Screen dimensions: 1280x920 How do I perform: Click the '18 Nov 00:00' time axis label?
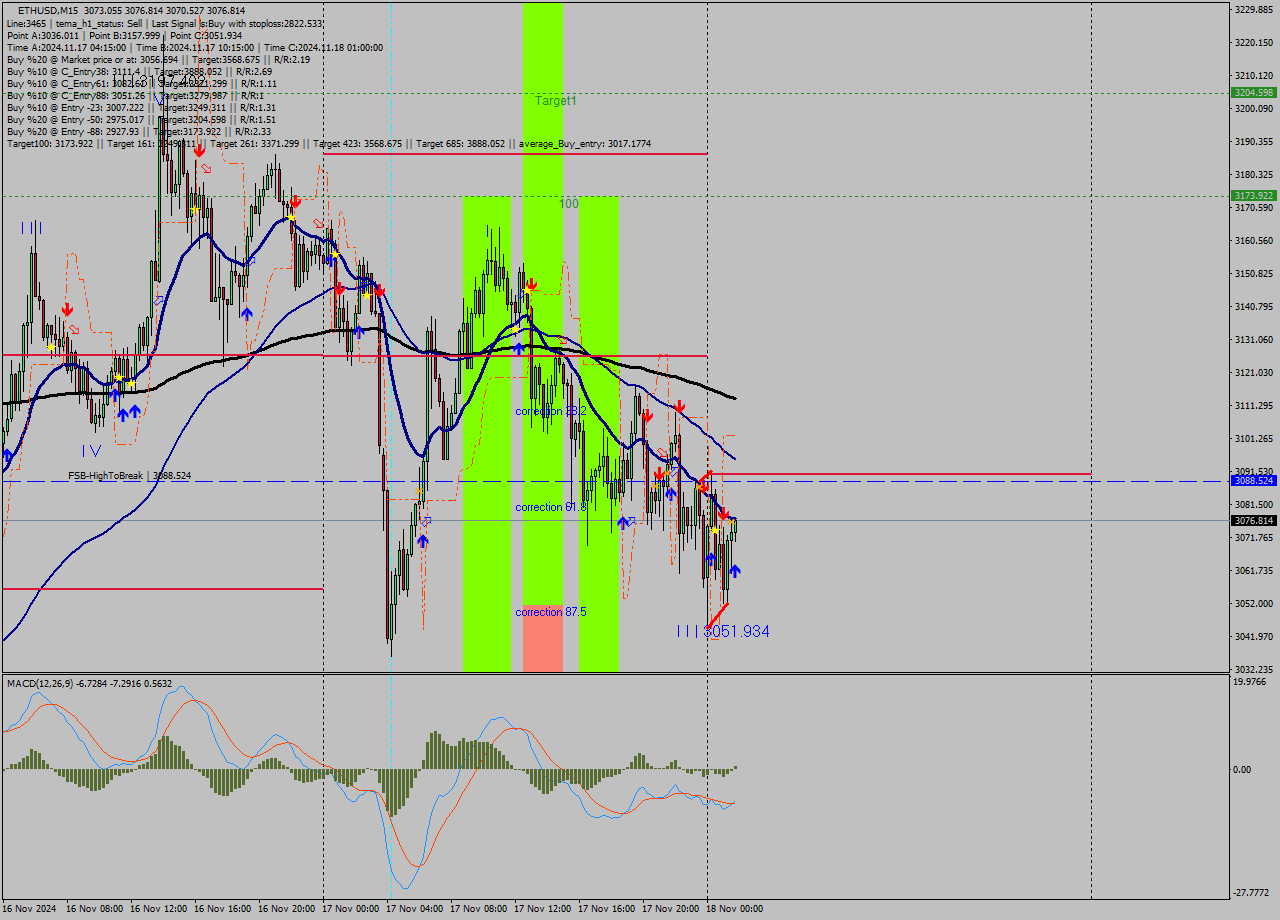pyautogui.click(x=735, y=909)
